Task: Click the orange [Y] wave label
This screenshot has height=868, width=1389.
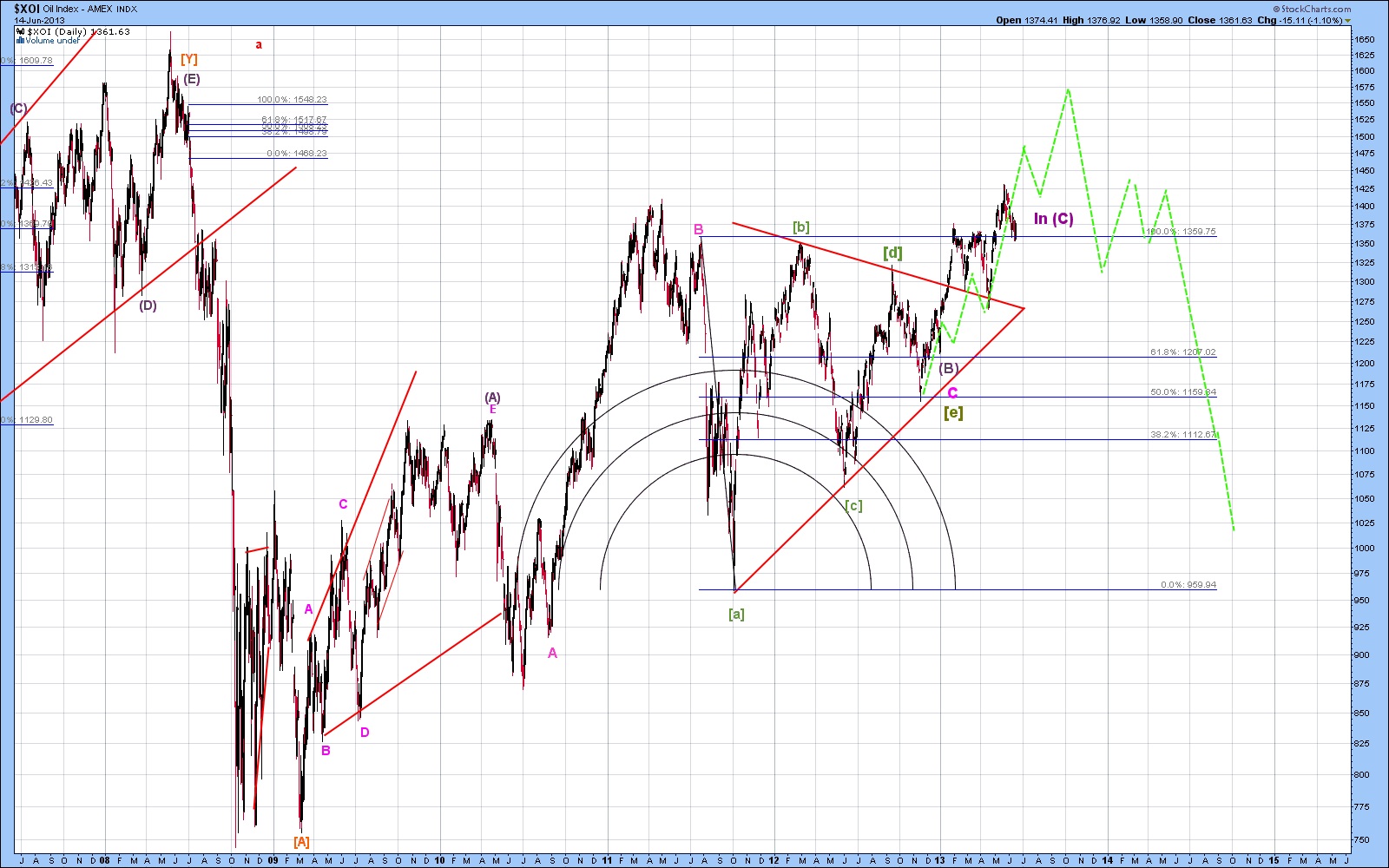Action: [189, 59]
